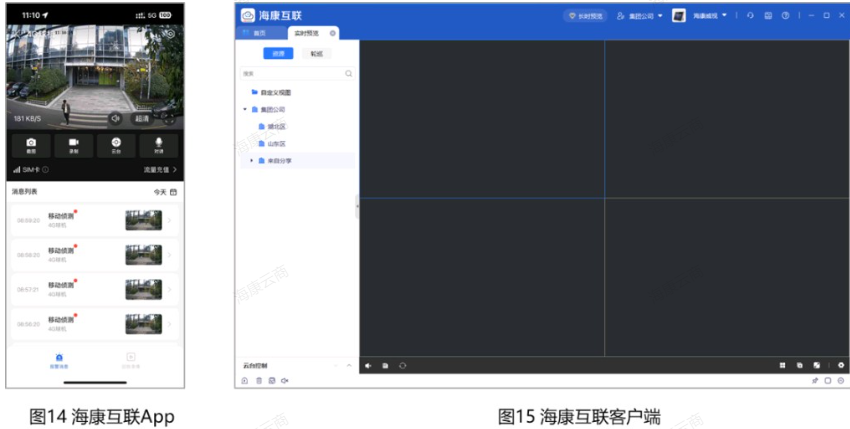The width and height of the screenshot is (850, 429).
Task: Open the 海康威视 user dropdown
Action: click(710, 16)
